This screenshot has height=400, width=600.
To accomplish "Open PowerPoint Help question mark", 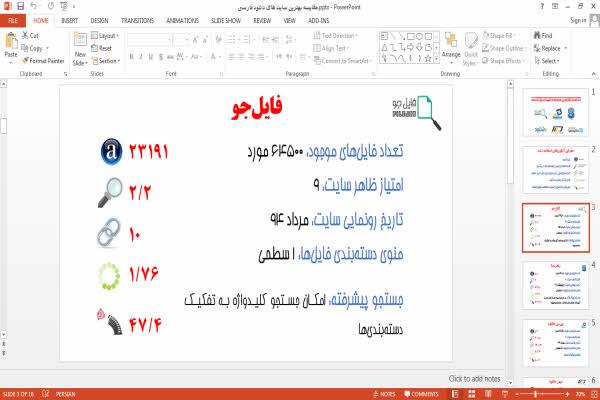I will pyautogui.click(x=542, y=6).
